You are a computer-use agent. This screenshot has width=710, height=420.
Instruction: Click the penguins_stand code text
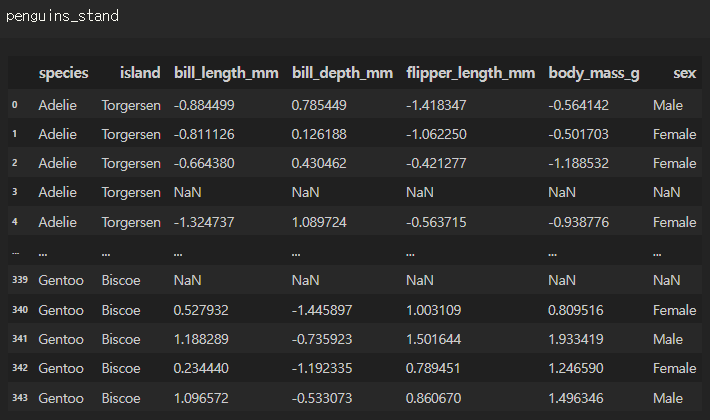62,16
